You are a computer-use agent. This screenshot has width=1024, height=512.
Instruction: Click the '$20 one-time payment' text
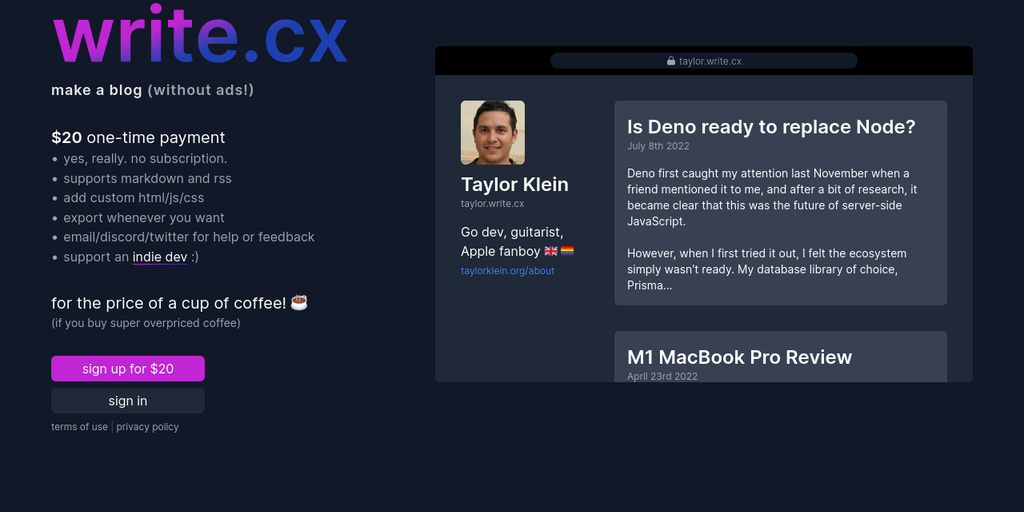pyautogui.click(x=138, y=138)
